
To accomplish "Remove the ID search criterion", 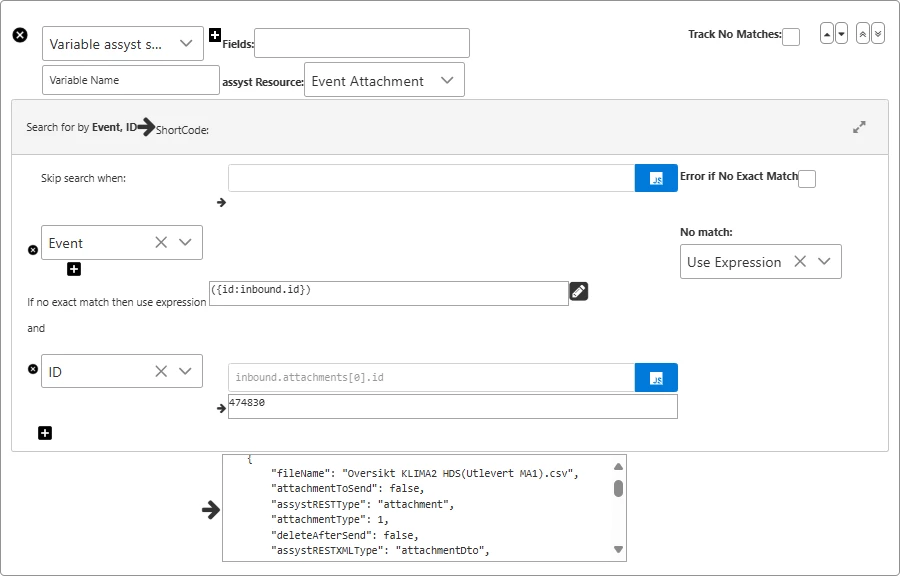I will coord(33,369).
